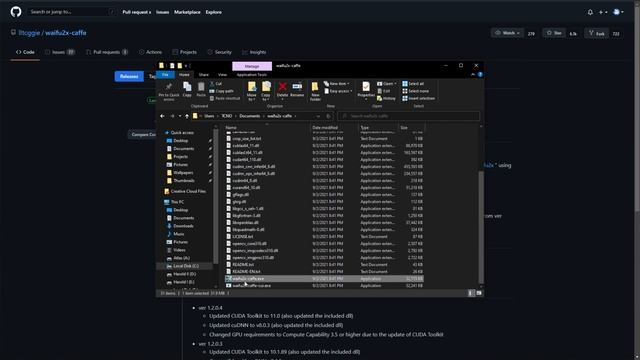
Task: Open the GitHub logo home link
Action: click(x=16, y=12)
